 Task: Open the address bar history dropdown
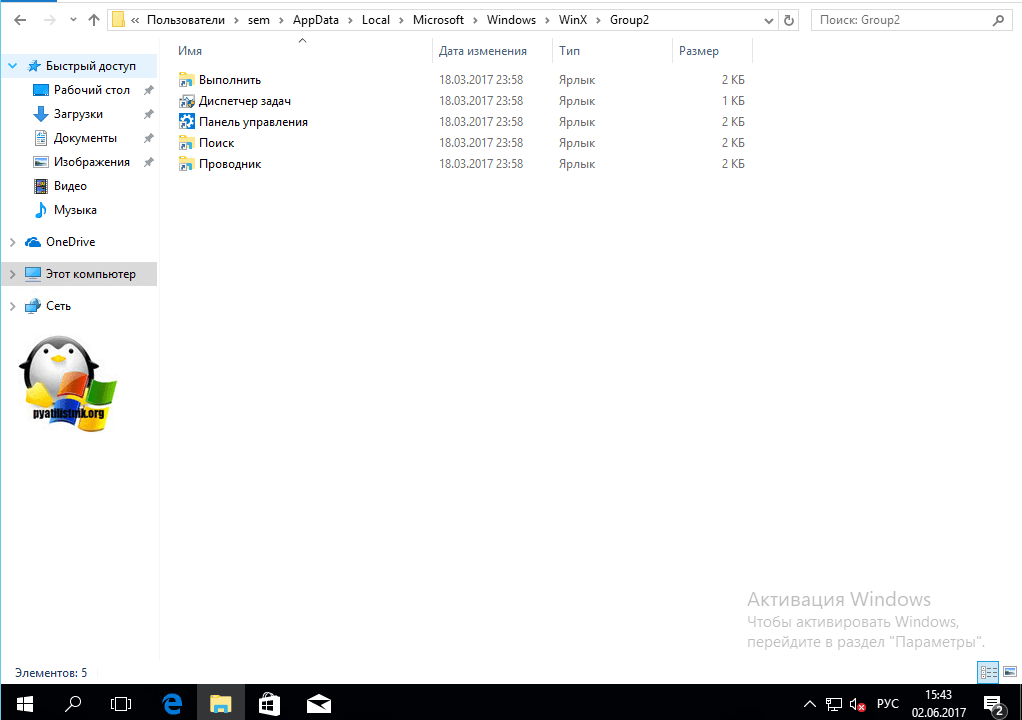770,20
